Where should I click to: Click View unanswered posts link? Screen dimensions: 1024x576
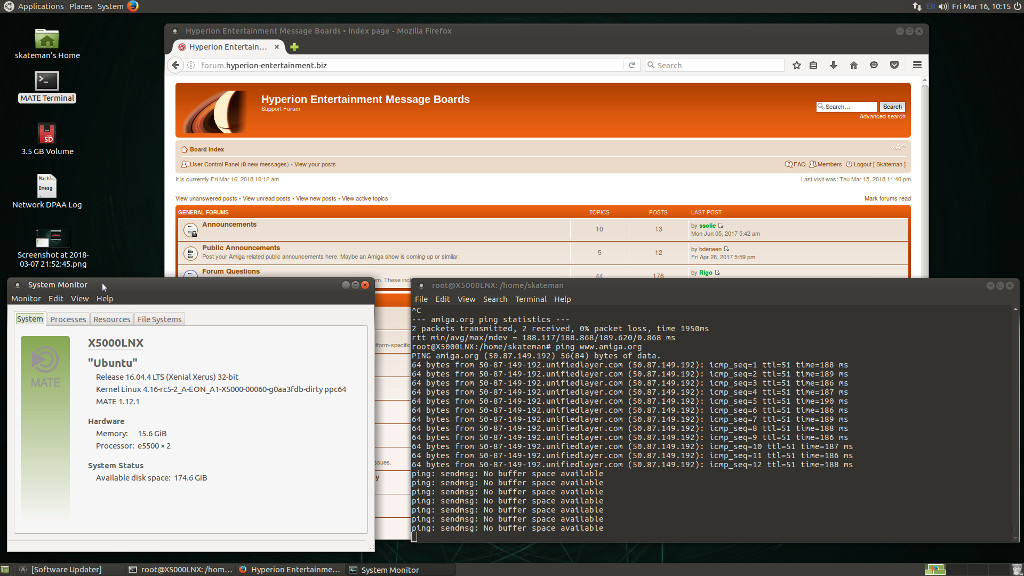tap(206, 199)
